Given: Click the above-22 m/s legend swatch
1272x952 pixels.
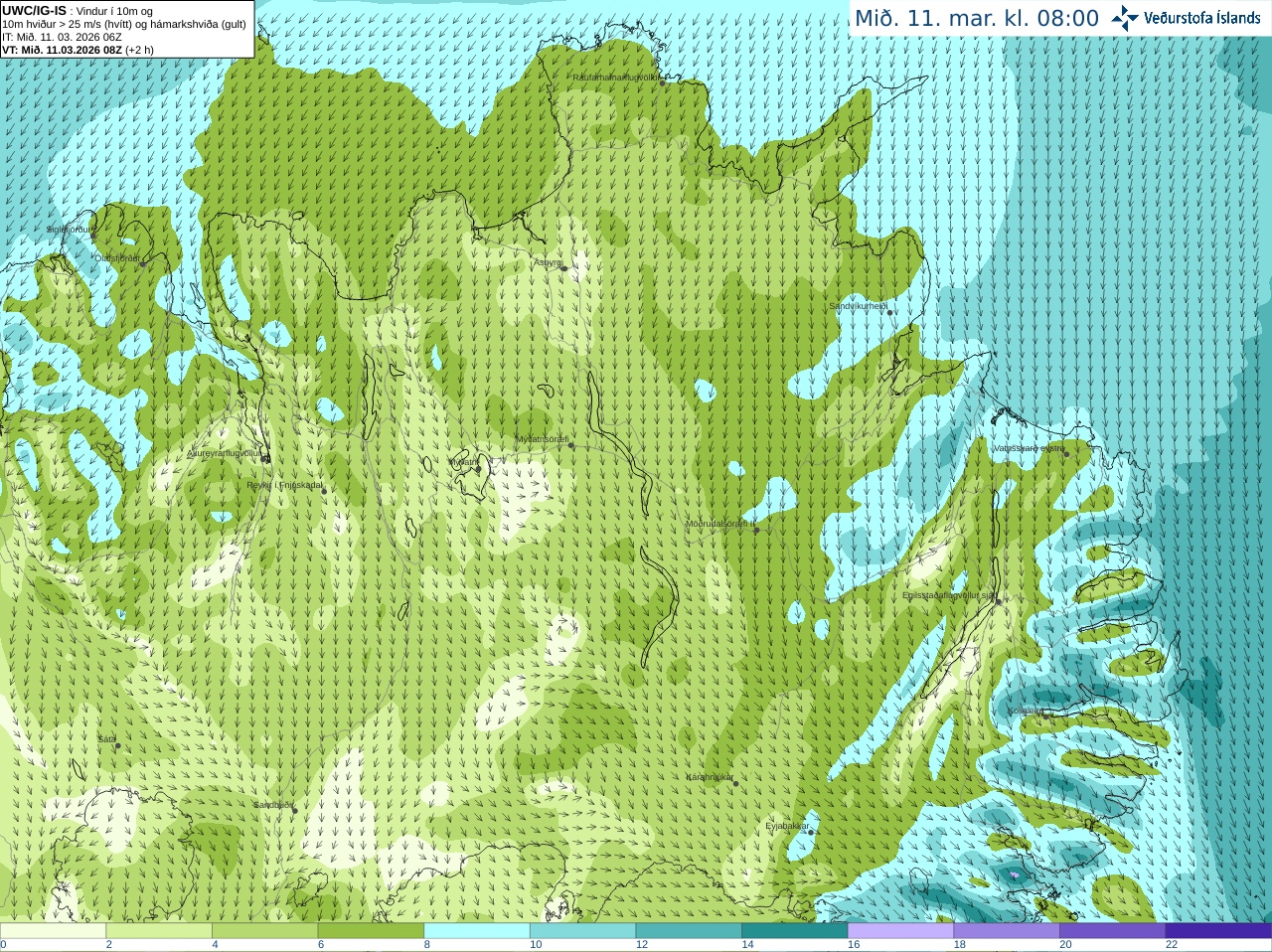Looking at the screenshot, I should pos(1218,931).
